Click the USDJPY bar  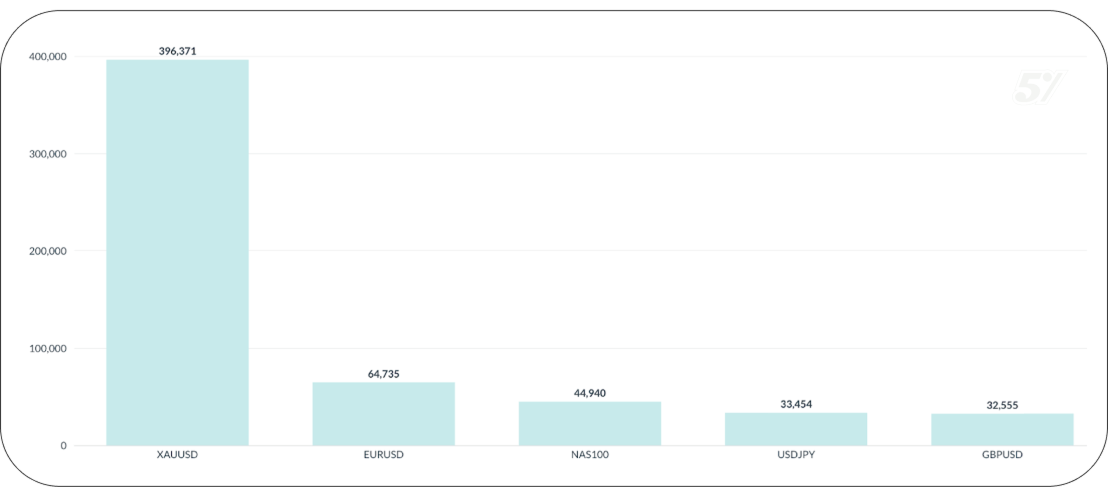796,429
